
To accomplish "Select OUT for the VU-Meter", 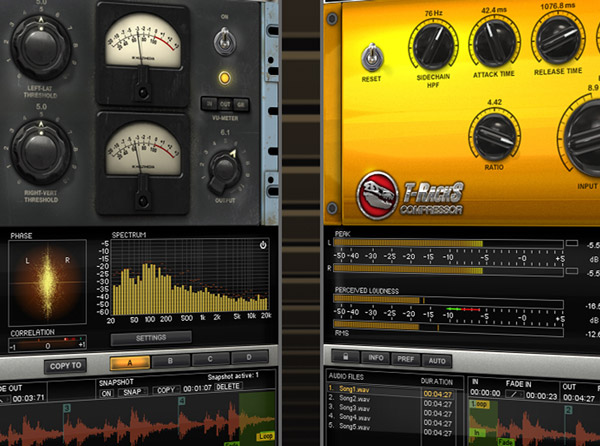I will 225,104.
